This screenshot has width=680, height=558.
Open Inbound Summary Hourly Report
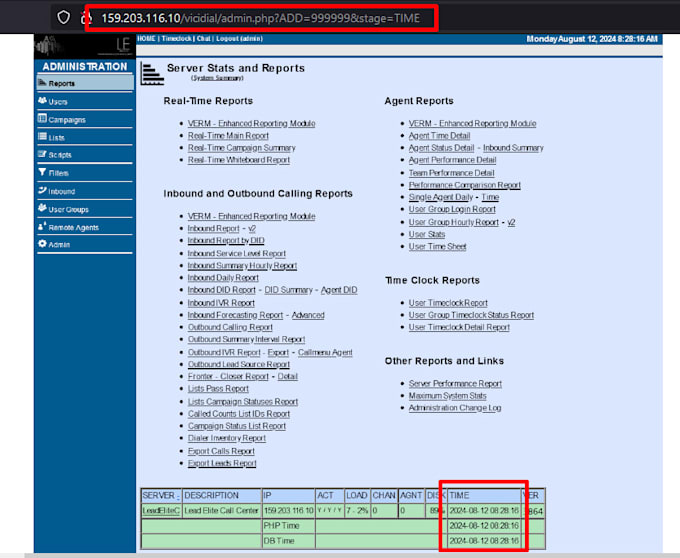point(242,266)
